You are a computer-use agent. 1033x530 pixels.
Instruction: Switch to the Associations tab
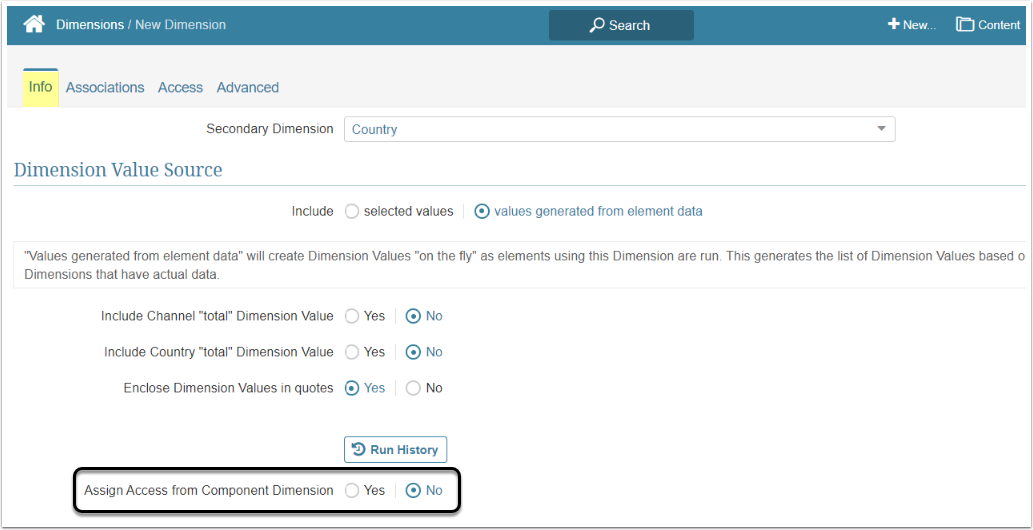pyautogui.click(x=105, y=88)
